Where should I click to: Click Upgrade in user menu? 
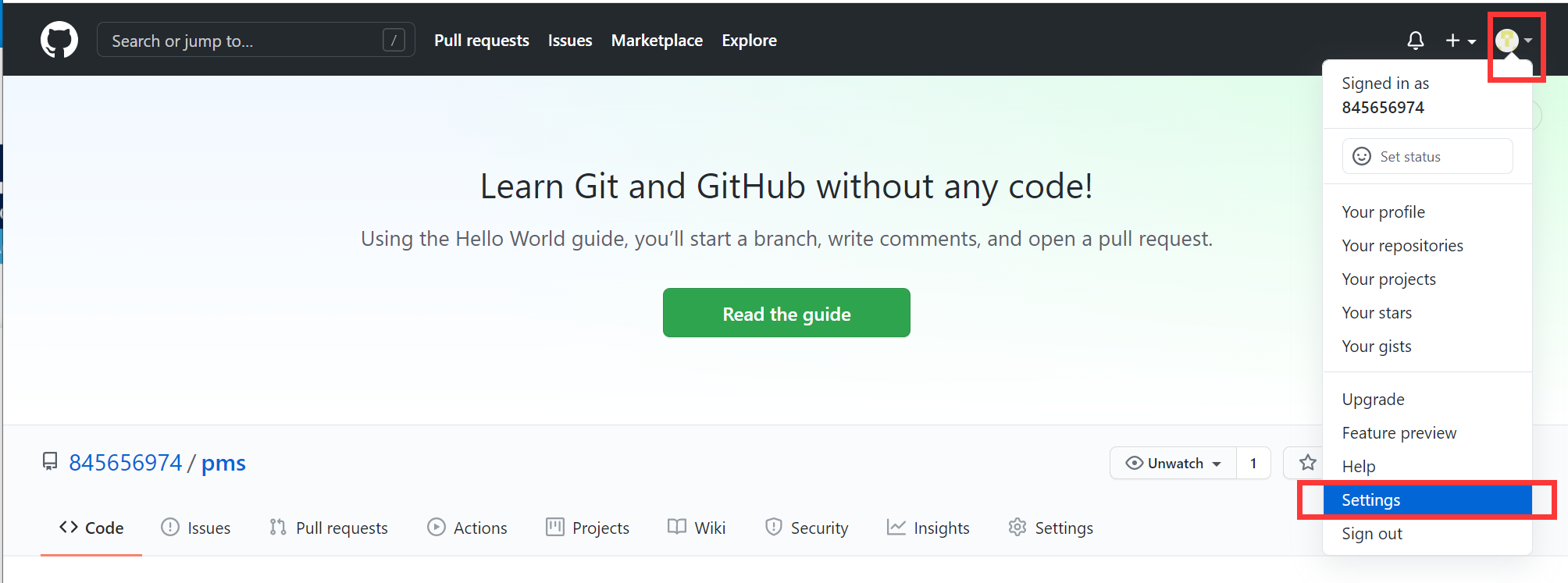1427,399
